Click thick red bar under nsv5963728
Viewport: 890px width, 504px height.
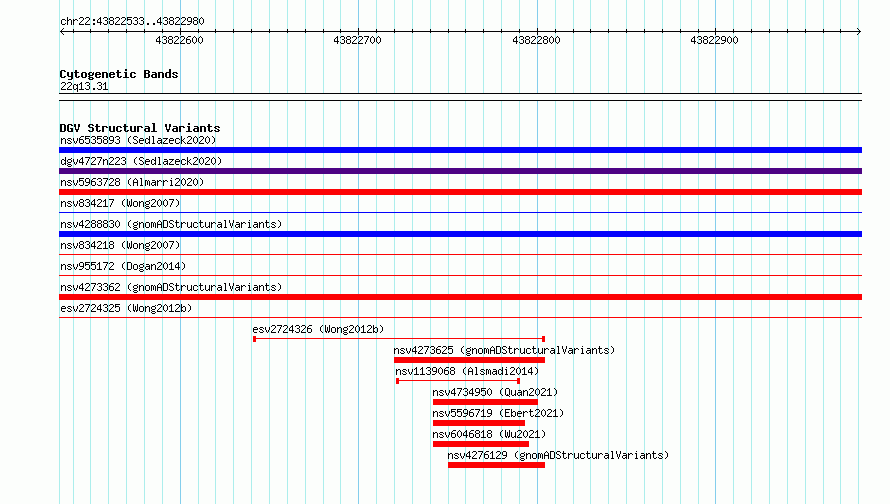point(460,192)
